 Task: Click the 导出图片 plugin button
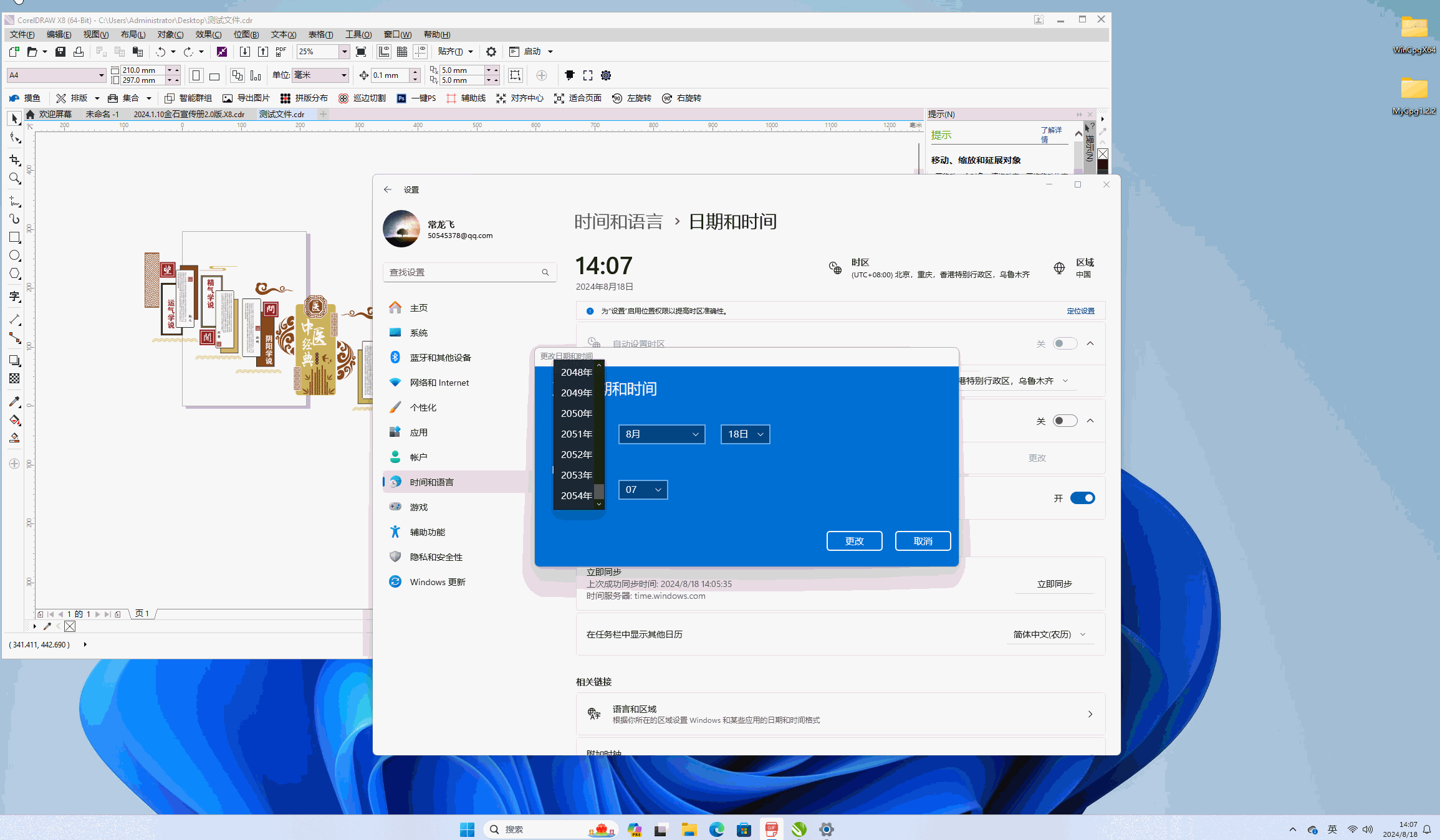(246, 98)
